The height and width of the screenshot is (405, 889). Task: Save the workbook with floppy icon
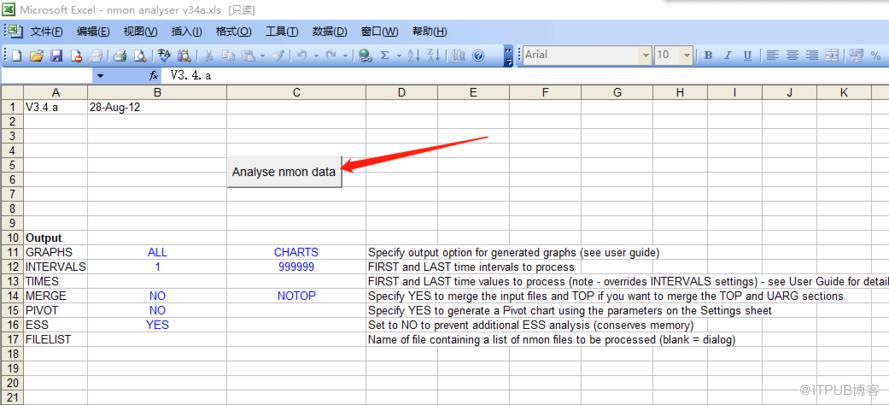point(56,56)
